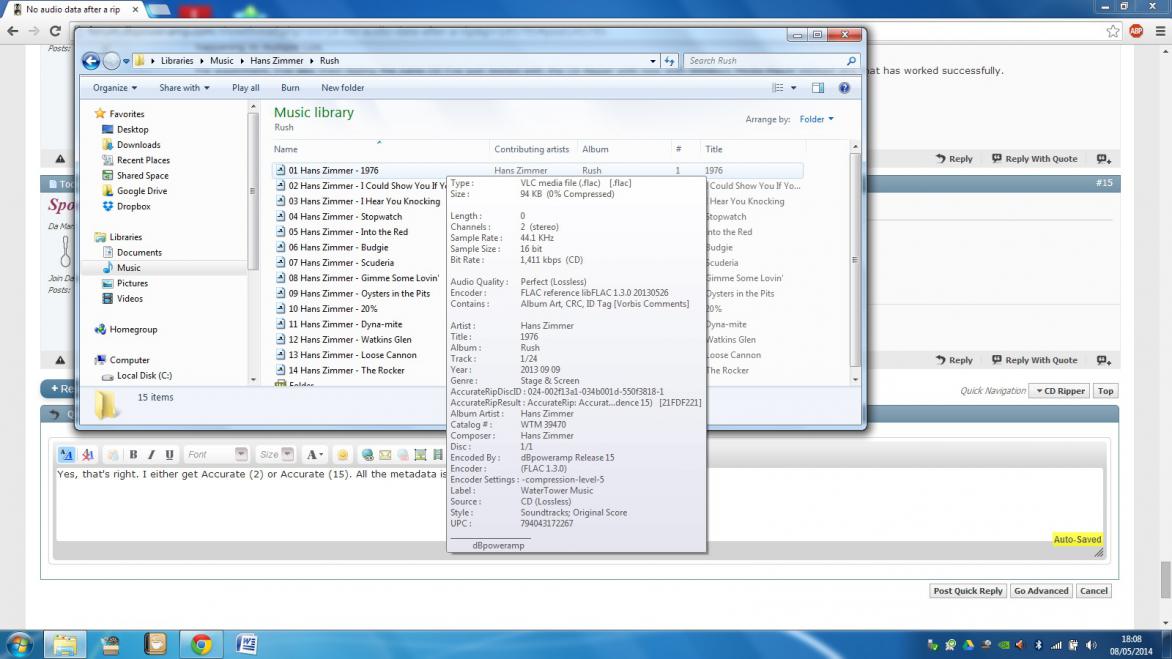1172x659 pixels.
Task: Change view using the view mode icon
Action: (x=778, y=88)
